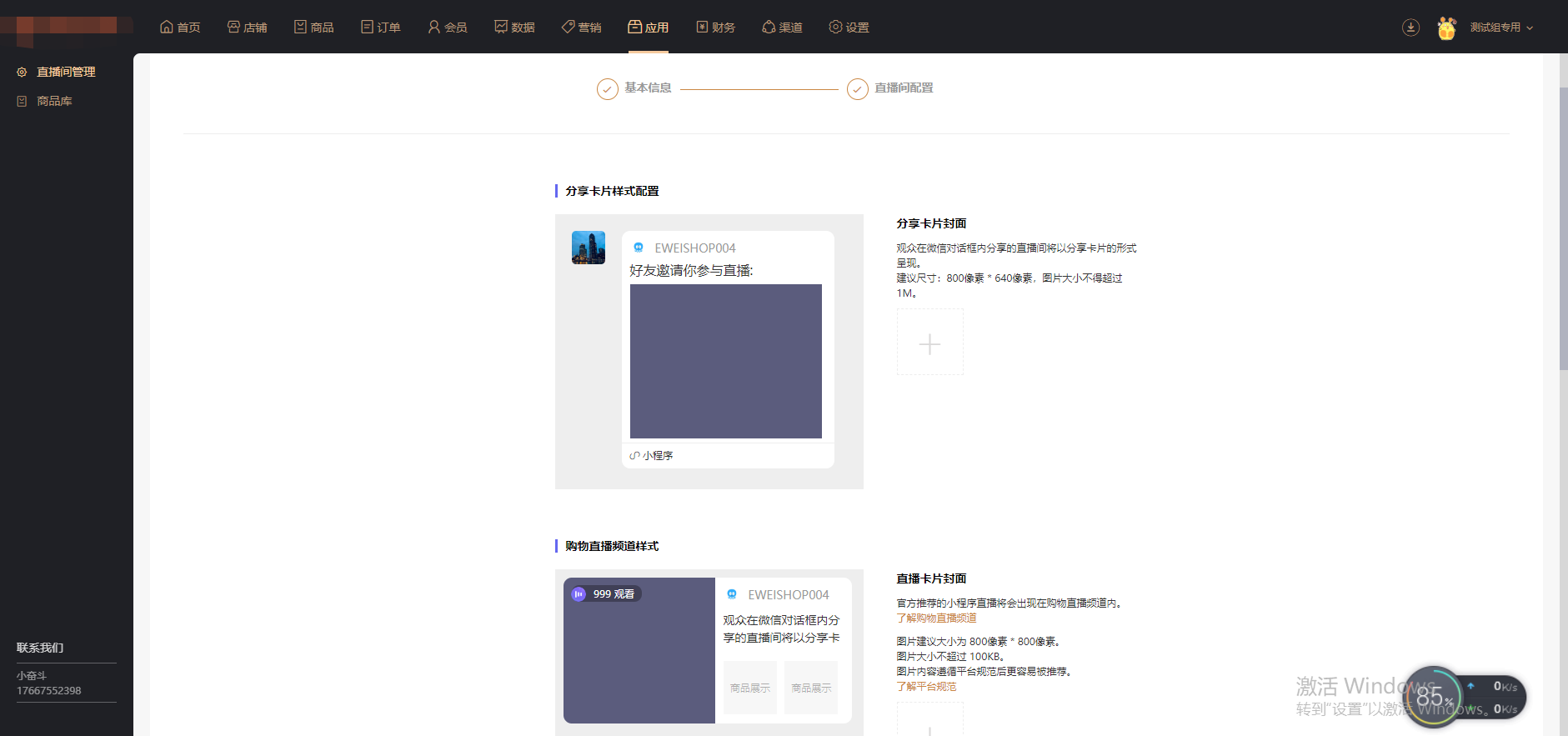Viewport: 1568px width, 736px height.
Task: Click the user avatar icon
Action: coord(1446,28)
